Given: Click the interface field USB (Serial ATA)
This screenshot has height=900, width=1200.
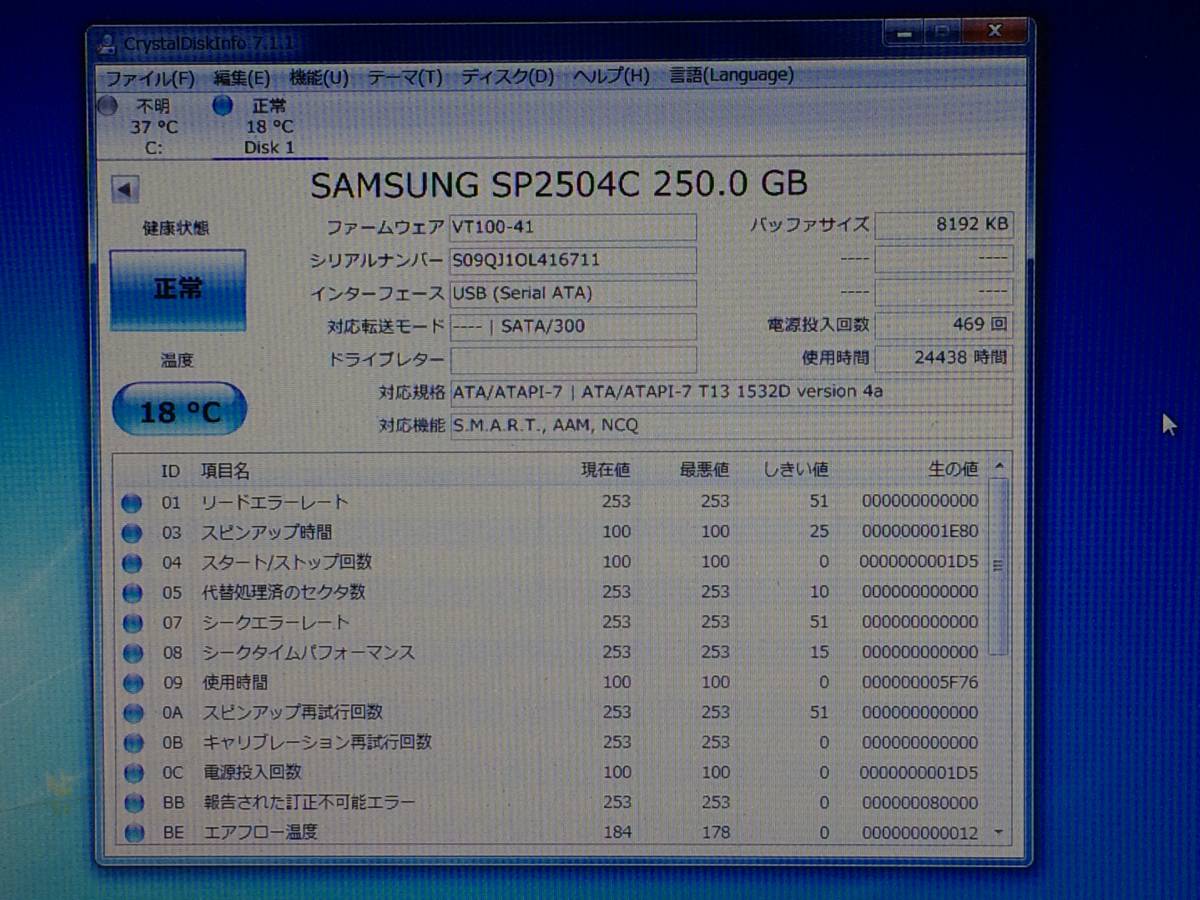Looking at the screenshot, I should (x=573, y=293).
